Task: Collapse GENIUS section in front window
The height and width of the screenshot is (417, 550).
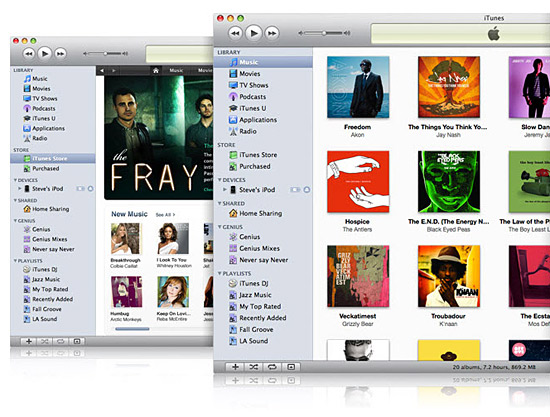Action: pos(220,227)
